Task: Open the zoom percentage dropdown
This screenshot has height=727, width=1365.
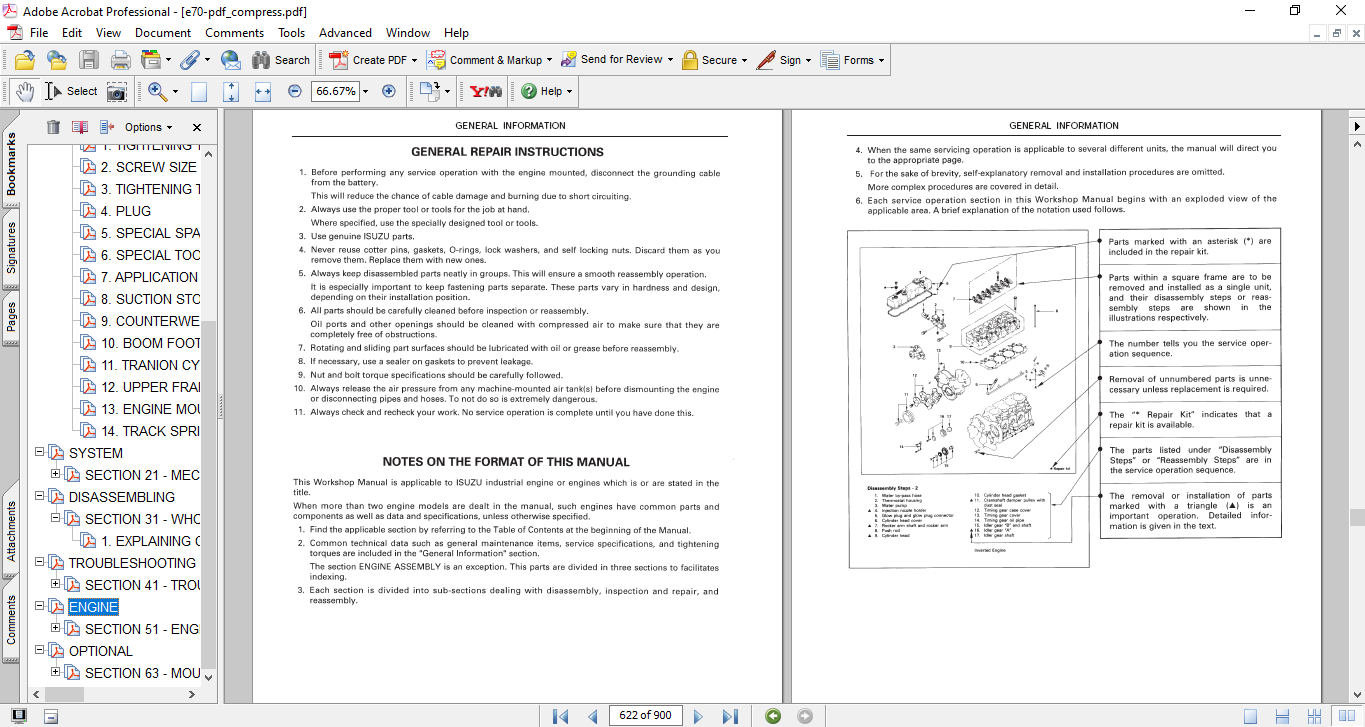Action: [x=365, y=91]
